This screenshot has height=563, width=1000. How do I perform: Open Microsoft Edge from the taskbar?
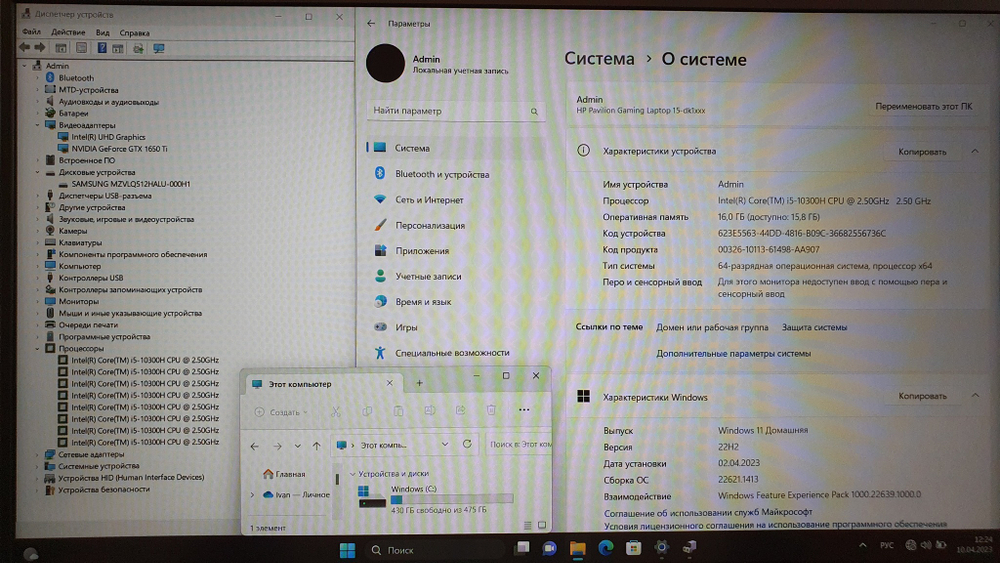[605, 548]
